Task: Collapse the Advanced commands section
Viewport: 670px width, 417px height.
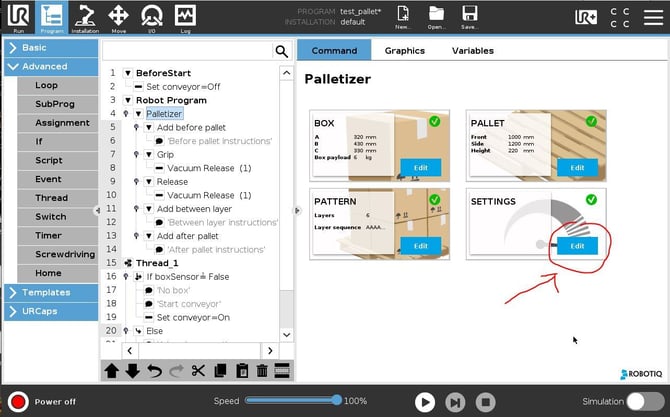Action: [x=48, y=67]
